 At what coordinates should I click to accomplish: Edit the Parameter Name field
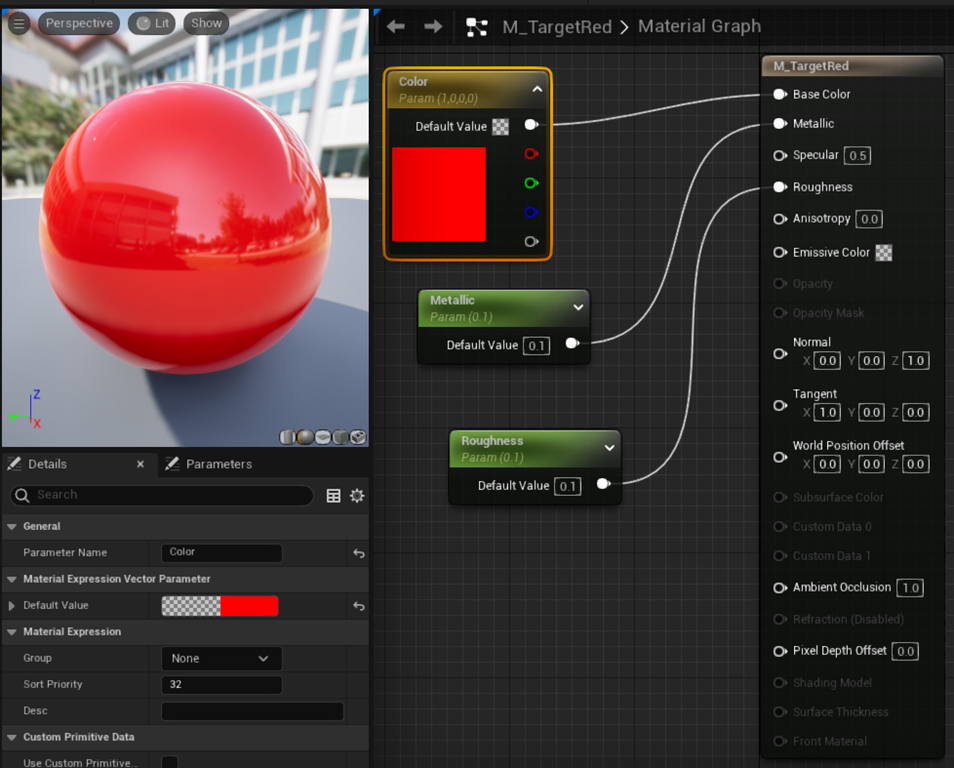pos(221,553)
